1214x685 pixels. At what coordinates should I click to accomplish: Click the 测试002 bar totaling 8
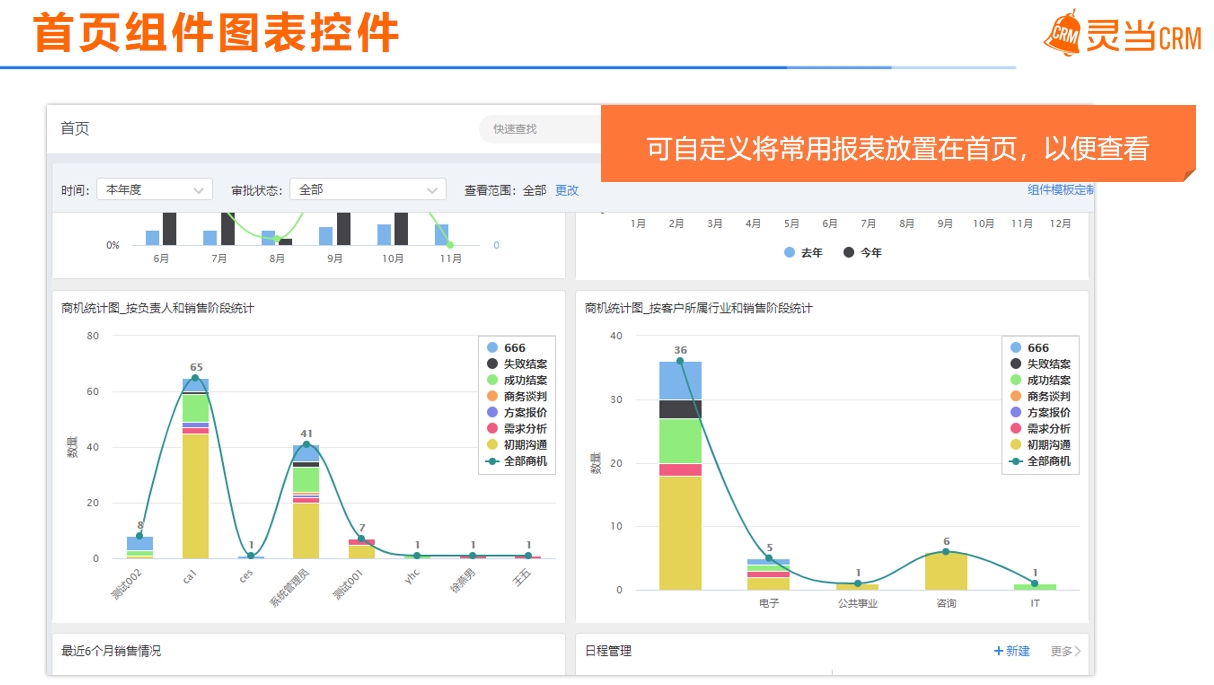(x=140, y=547)
